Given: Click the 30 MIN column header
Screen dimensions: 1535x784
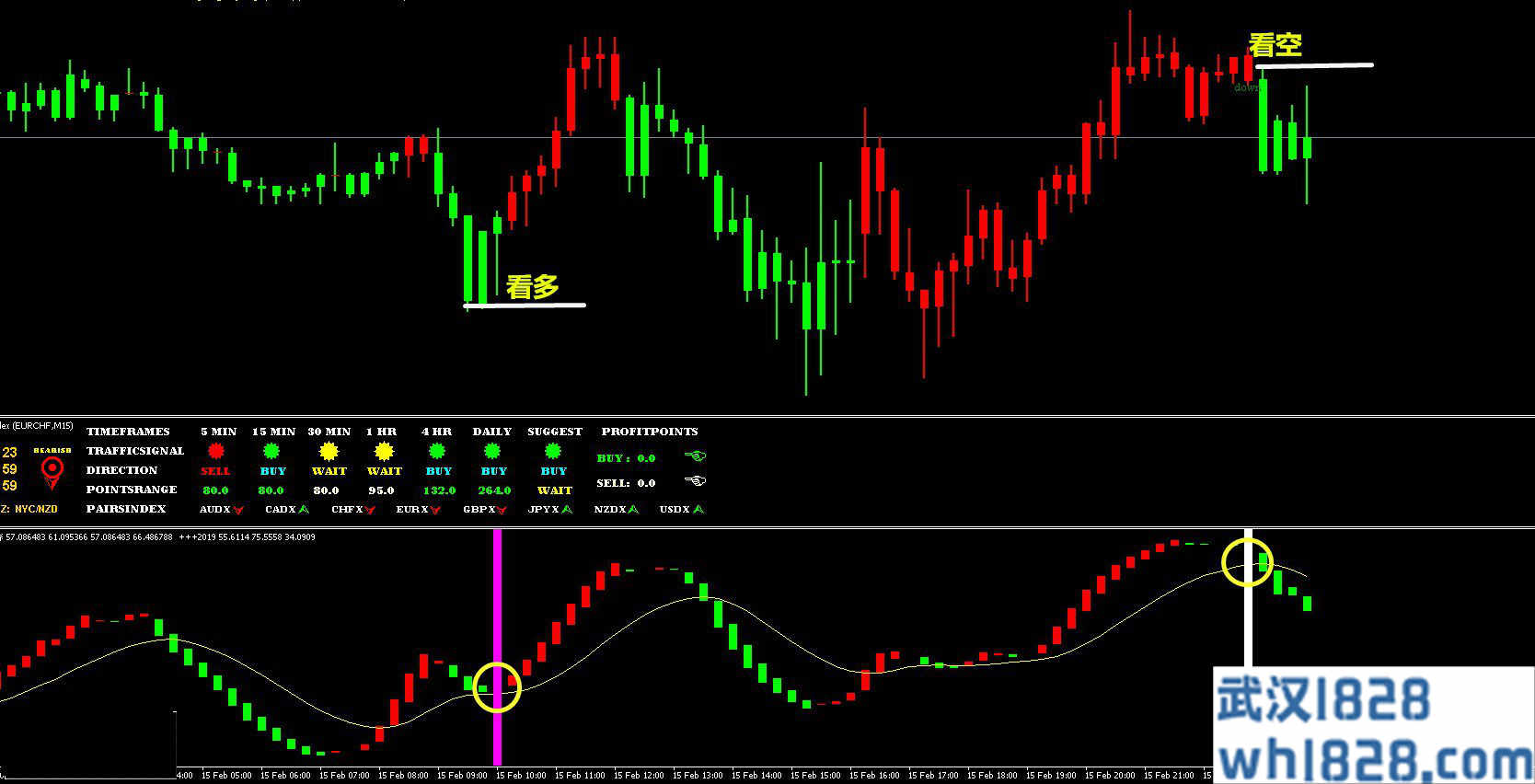Looking at the screenshot, I should pyautogui.click(x=329, y=432).
